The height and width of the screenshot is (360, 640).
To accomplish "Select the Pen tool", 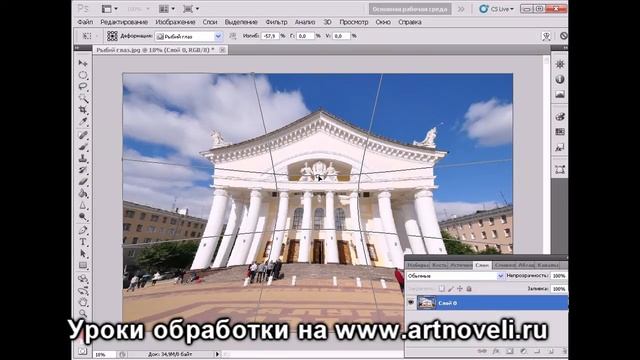I will (83, 230).
